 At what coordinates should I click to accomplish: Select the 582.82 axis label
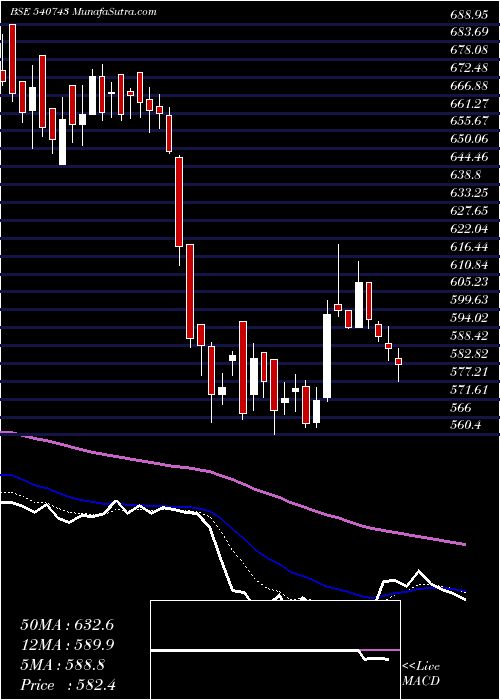click(x=468, y=354)
